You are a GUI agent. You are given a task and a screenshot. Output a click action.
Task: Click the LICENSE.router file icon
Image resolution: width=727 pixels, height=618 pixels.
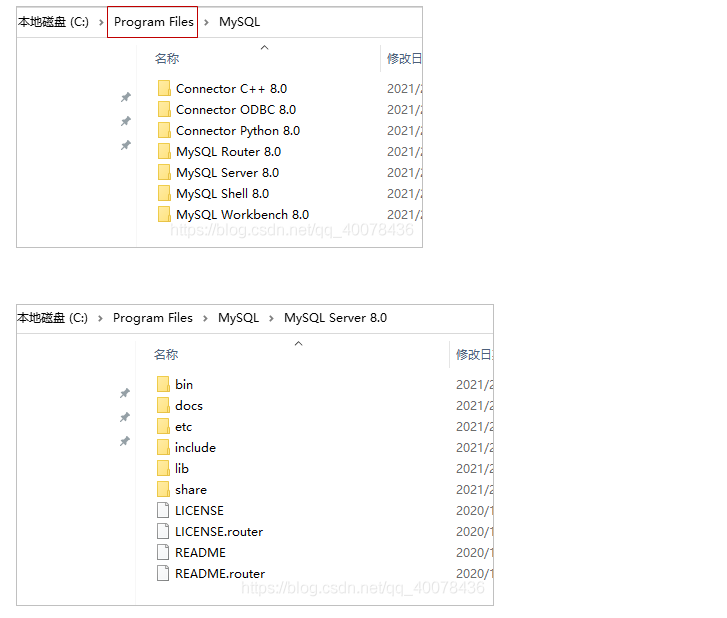163,531
